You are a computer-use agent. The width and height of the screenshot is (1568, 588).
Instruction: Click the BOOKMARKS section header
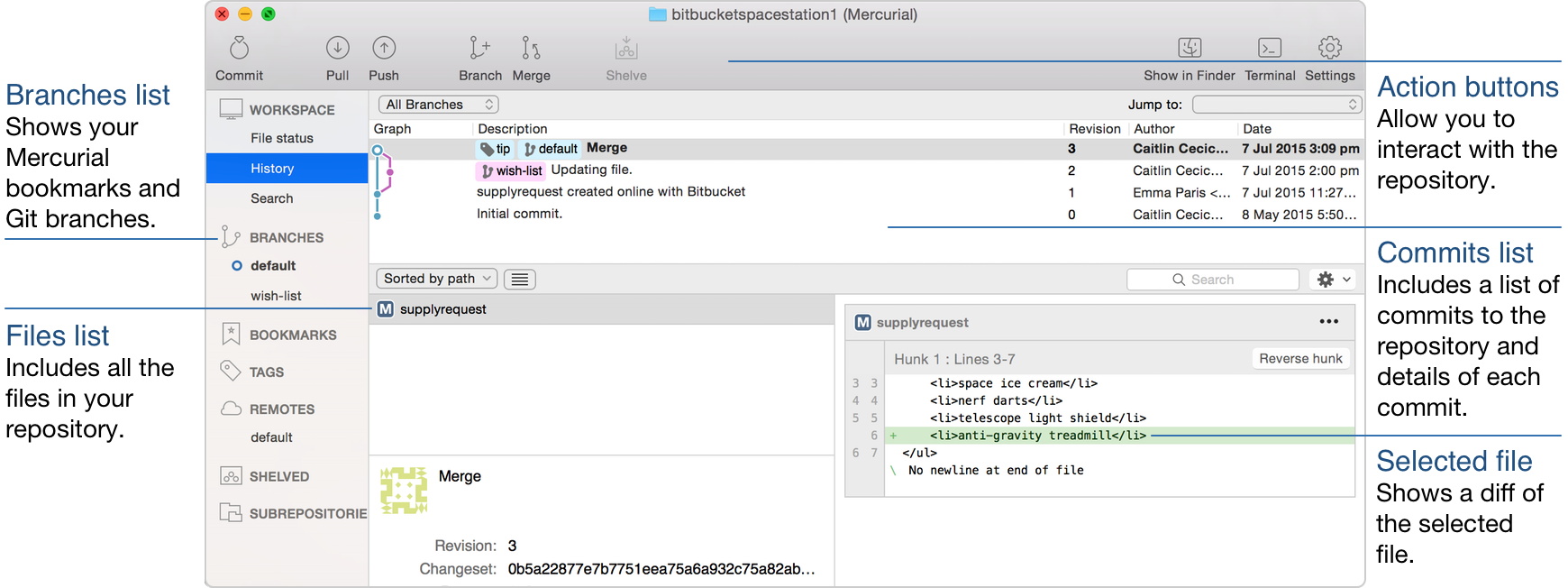pos(293,335)
